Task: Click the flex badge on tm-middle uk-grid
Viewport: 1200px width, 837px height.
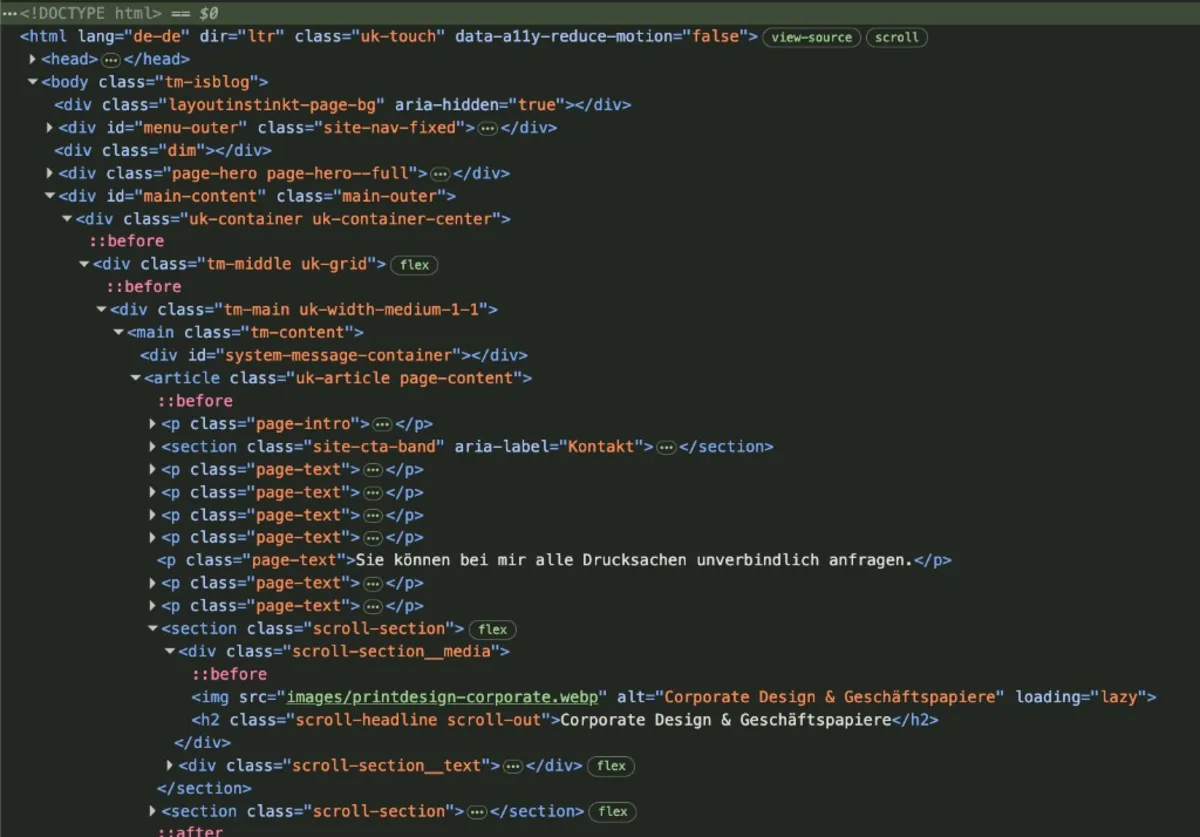Action: pyautogui.click(x=414, y=265)
